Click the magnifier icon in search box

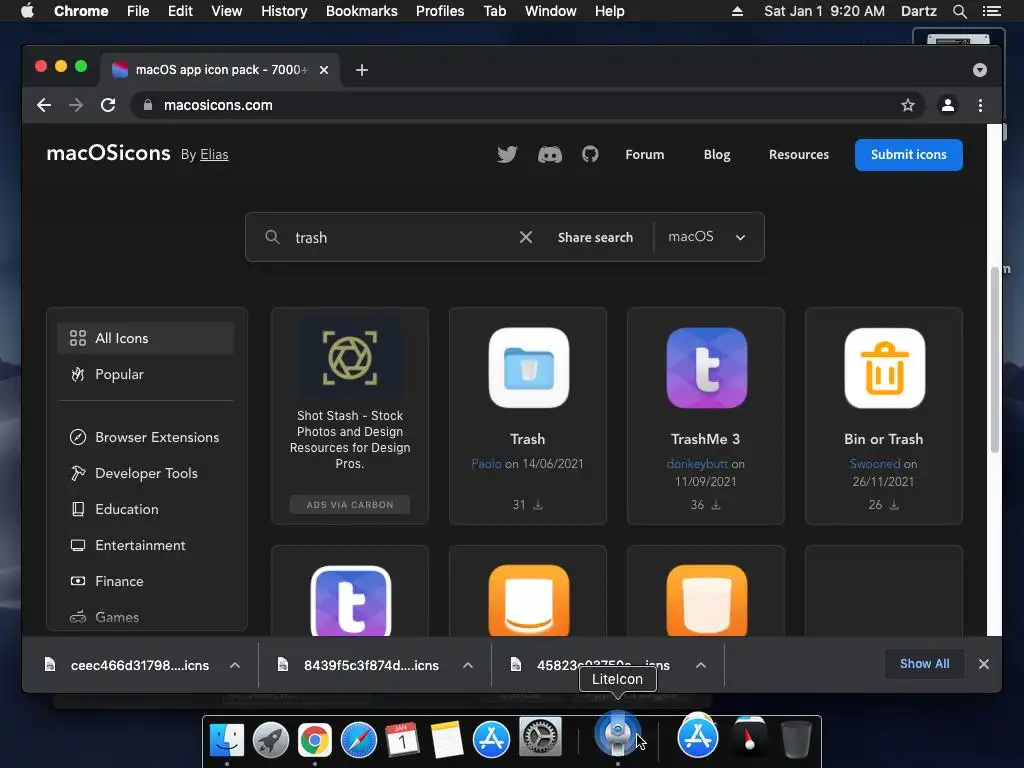coord(272,237)
